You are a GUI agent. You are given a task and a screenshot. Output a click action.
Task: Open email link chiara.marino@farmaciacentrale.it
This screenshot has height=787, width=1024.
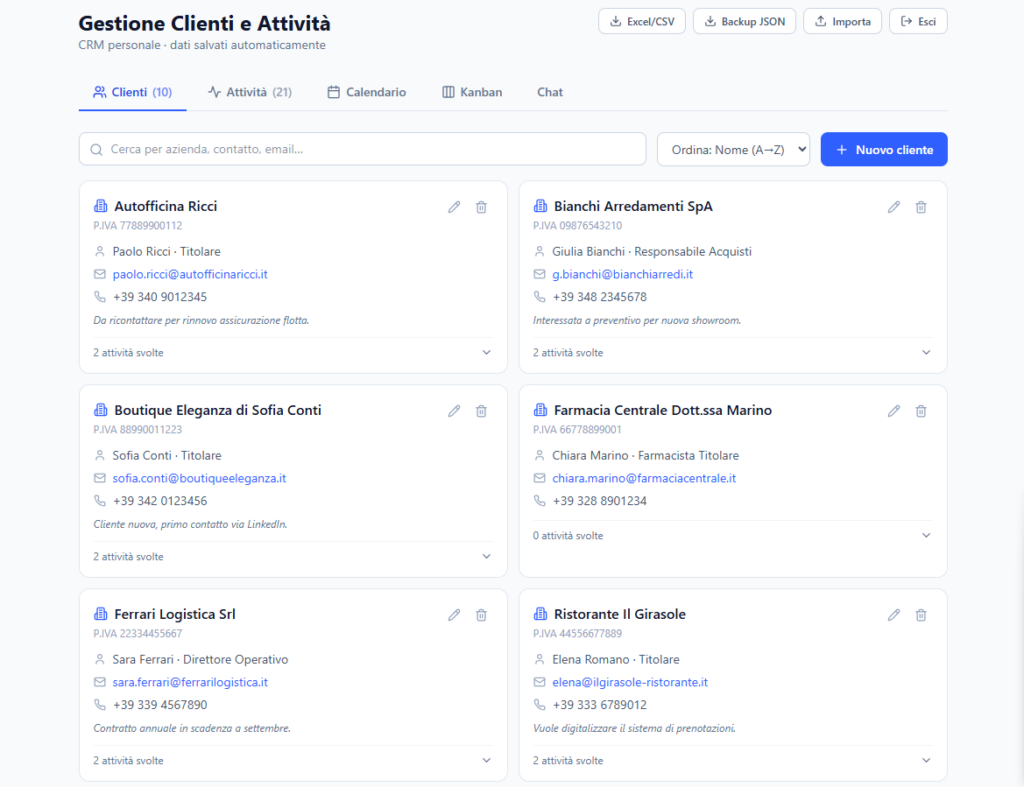pos(644,478)
